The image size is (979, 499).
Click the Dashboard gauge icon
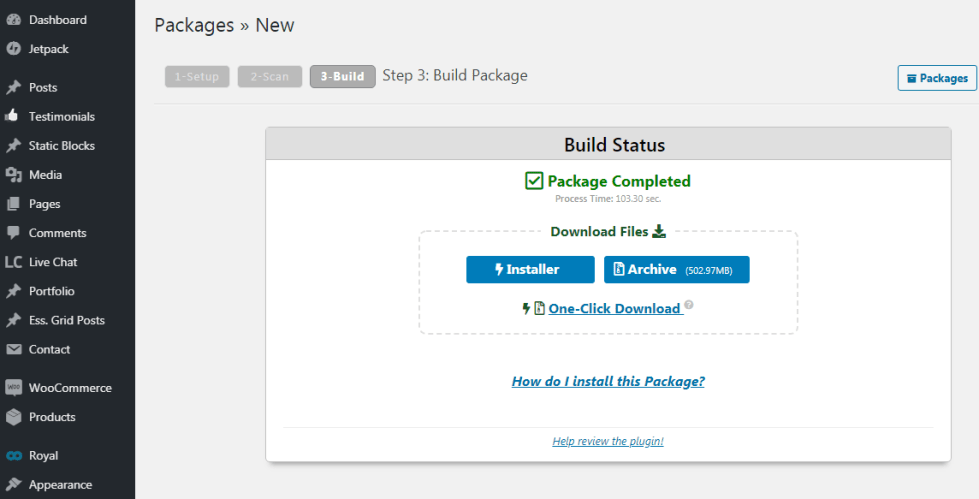coord(14,20)
